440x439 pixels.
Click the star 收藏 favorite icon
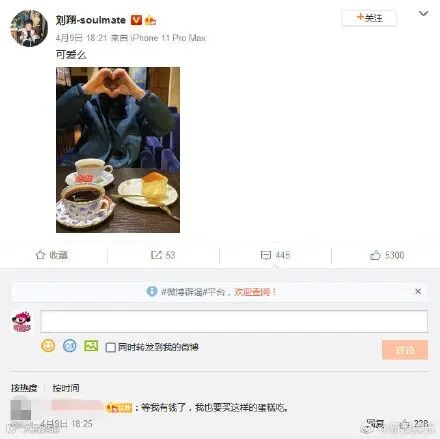pyautogui.click(x=40, y=255)
